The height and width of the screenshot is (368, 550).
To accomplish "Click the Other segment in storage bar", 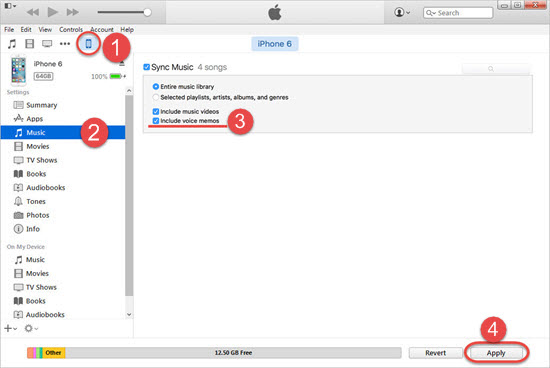I will click(x=54, y=353).
